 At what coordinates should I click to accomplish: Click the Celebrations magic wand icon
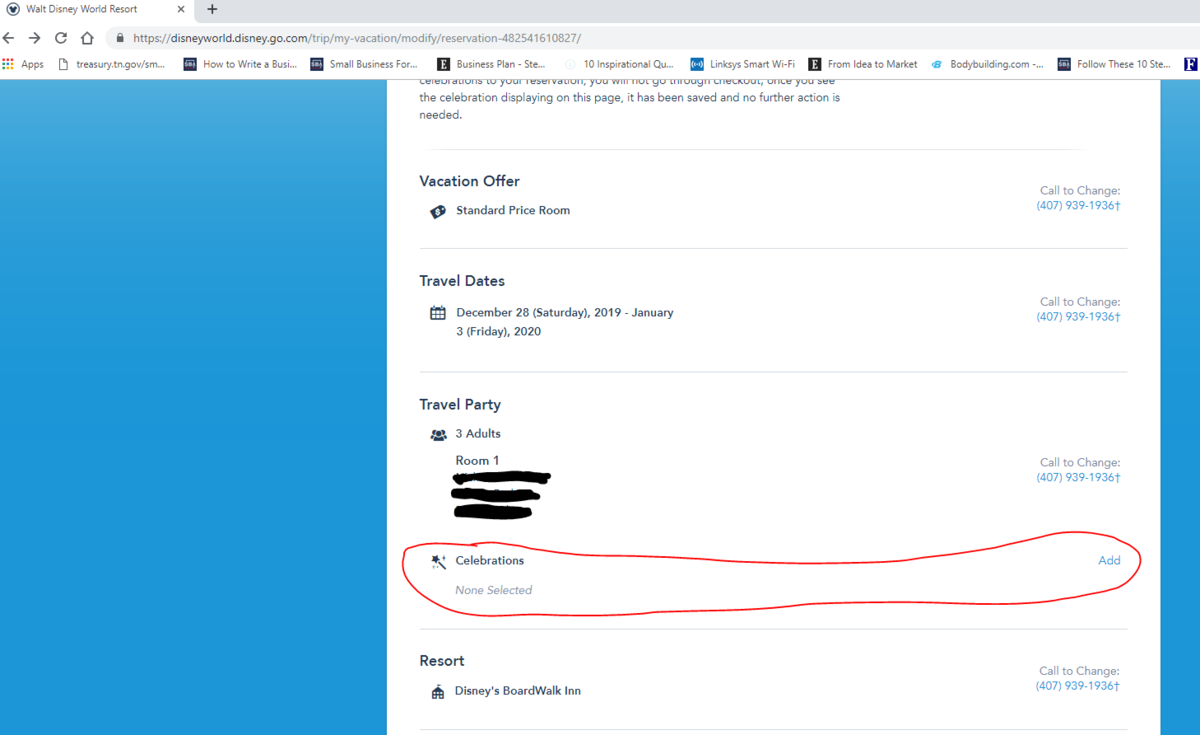click(x=438, y=562)
